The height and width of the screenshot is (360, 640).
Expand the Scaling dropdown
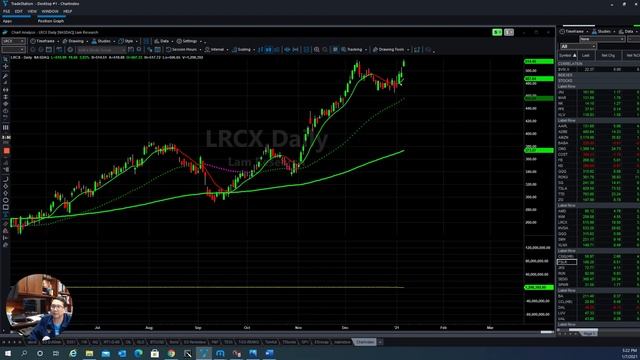(x=244, y=50)
